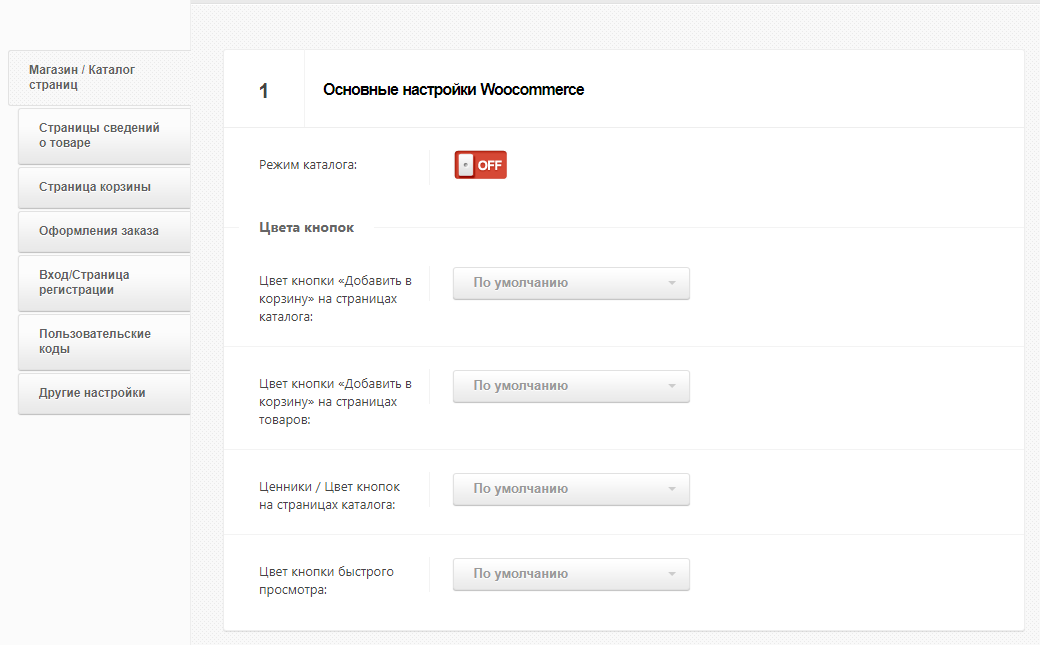Open the catalog pages add-to-cart color dropdown
Screen dimensions: 1040x645
point(571,283)
